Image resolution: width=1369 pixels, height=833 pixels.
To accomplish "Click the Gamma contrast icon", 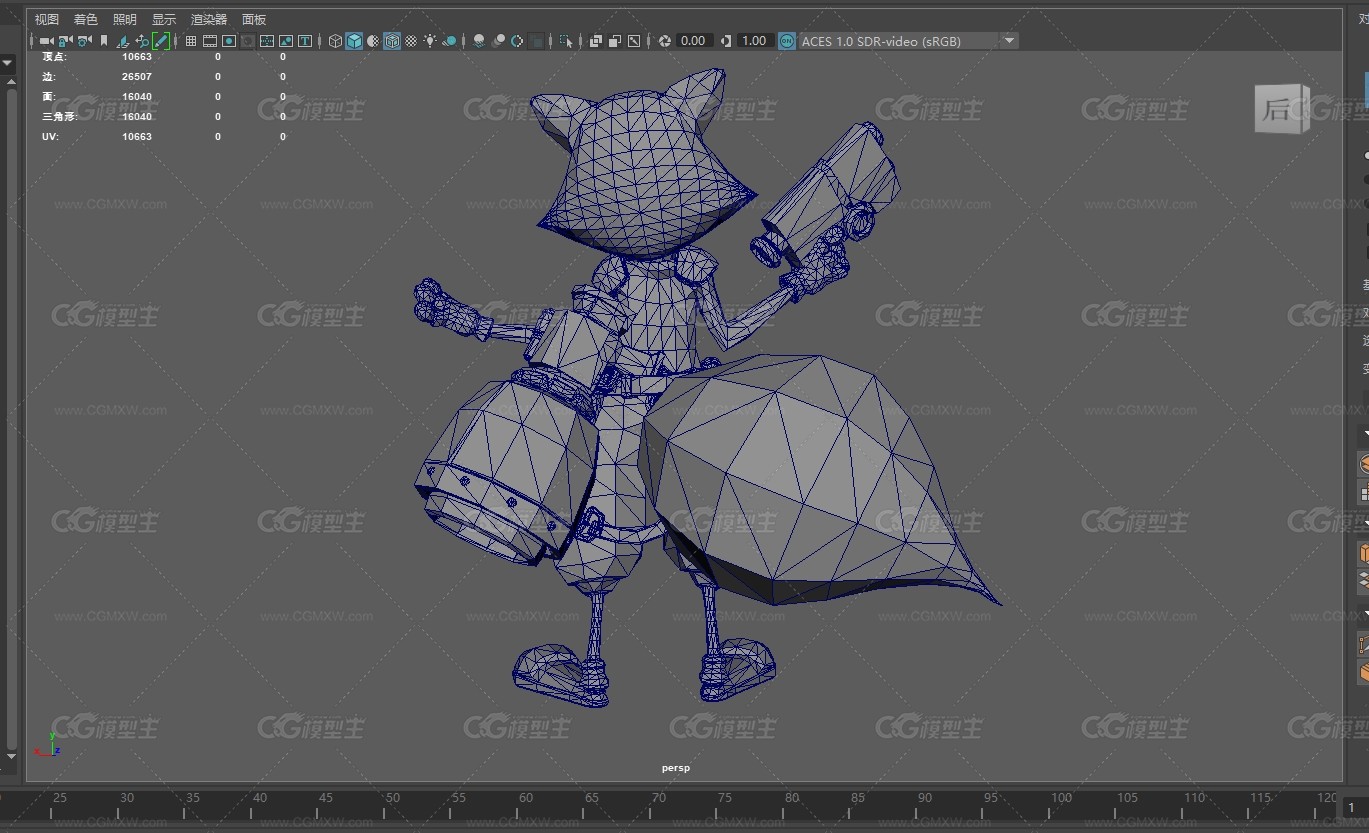I will (726, 41).
